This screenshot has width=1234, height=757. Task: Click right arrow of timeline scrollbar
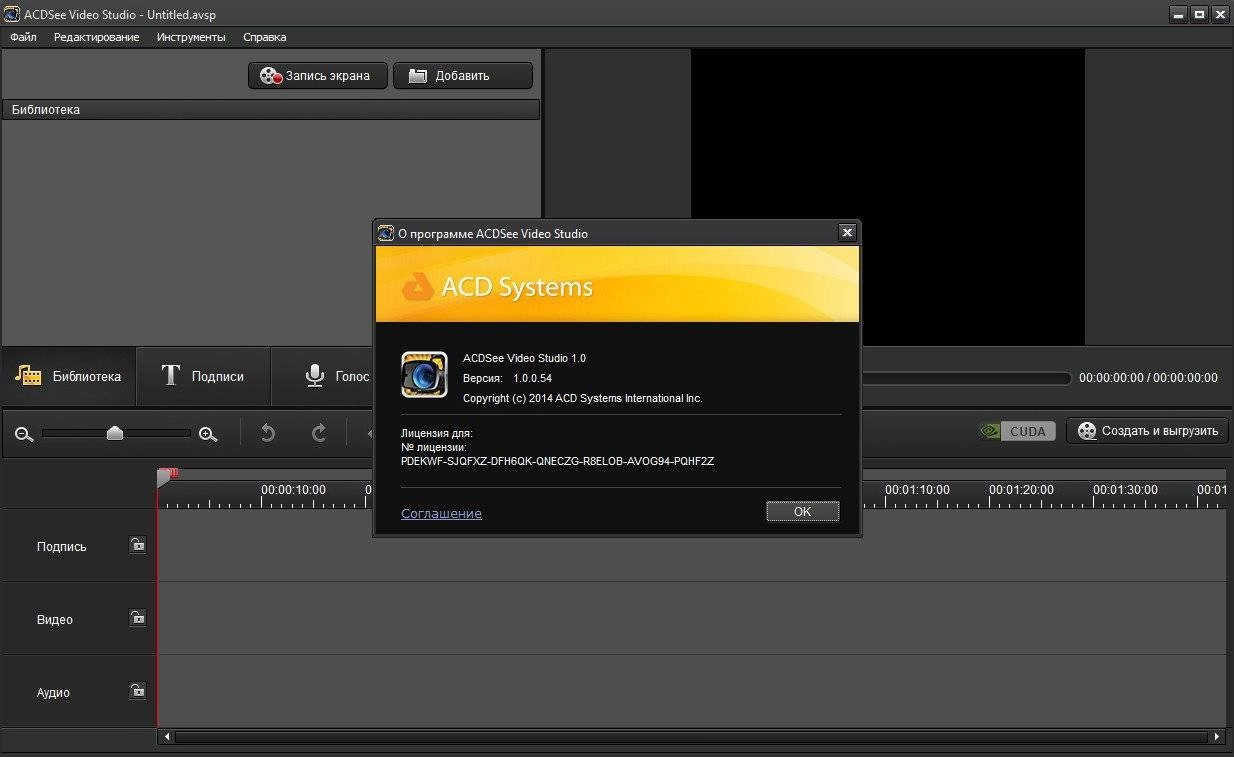(x=1217, y=737)
